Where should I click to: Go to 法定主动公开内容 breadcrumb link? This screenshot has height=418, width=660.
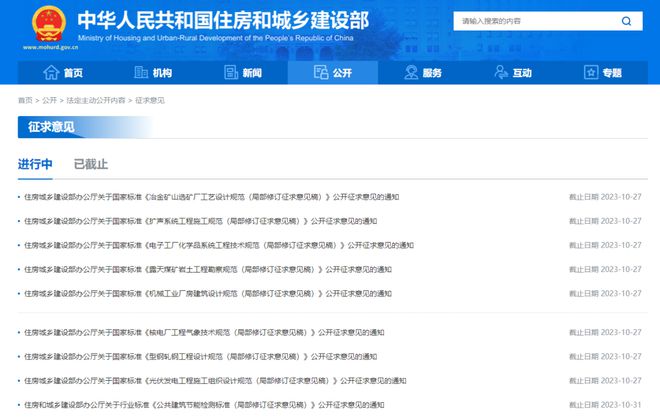coord(96,100)
